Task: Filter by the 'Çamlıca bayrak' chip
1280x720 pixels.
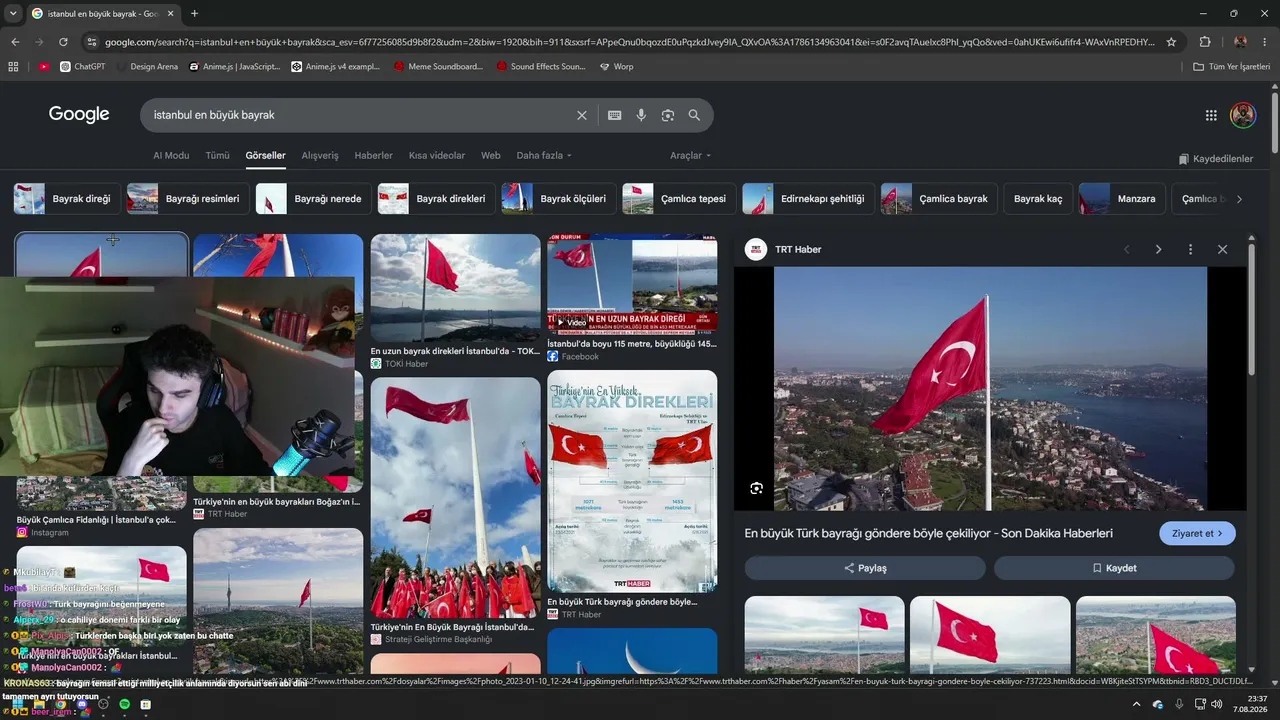Action: [x=939, y=199]
